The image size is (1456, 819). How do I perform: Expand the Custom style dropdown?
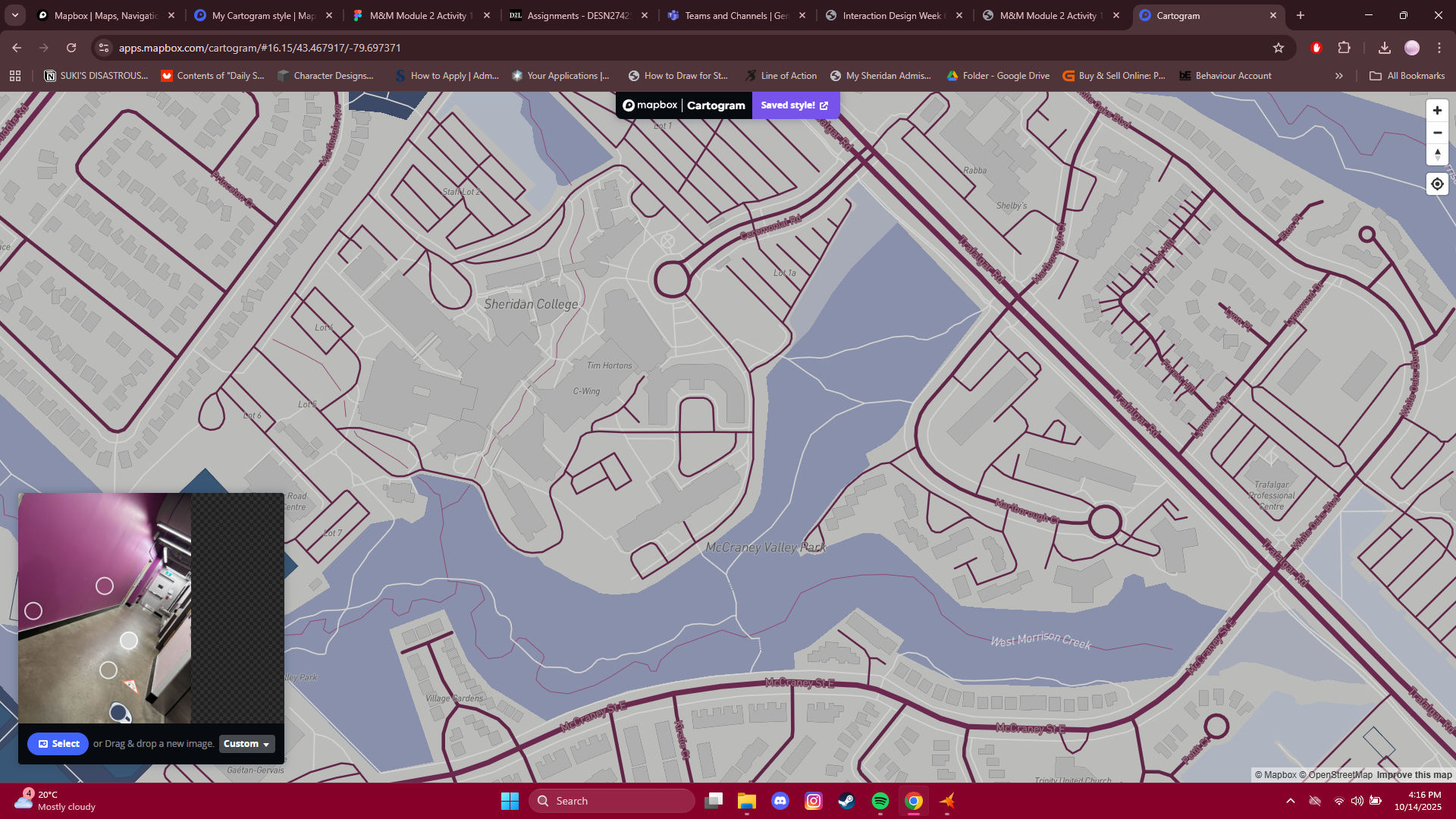[246, 744]
